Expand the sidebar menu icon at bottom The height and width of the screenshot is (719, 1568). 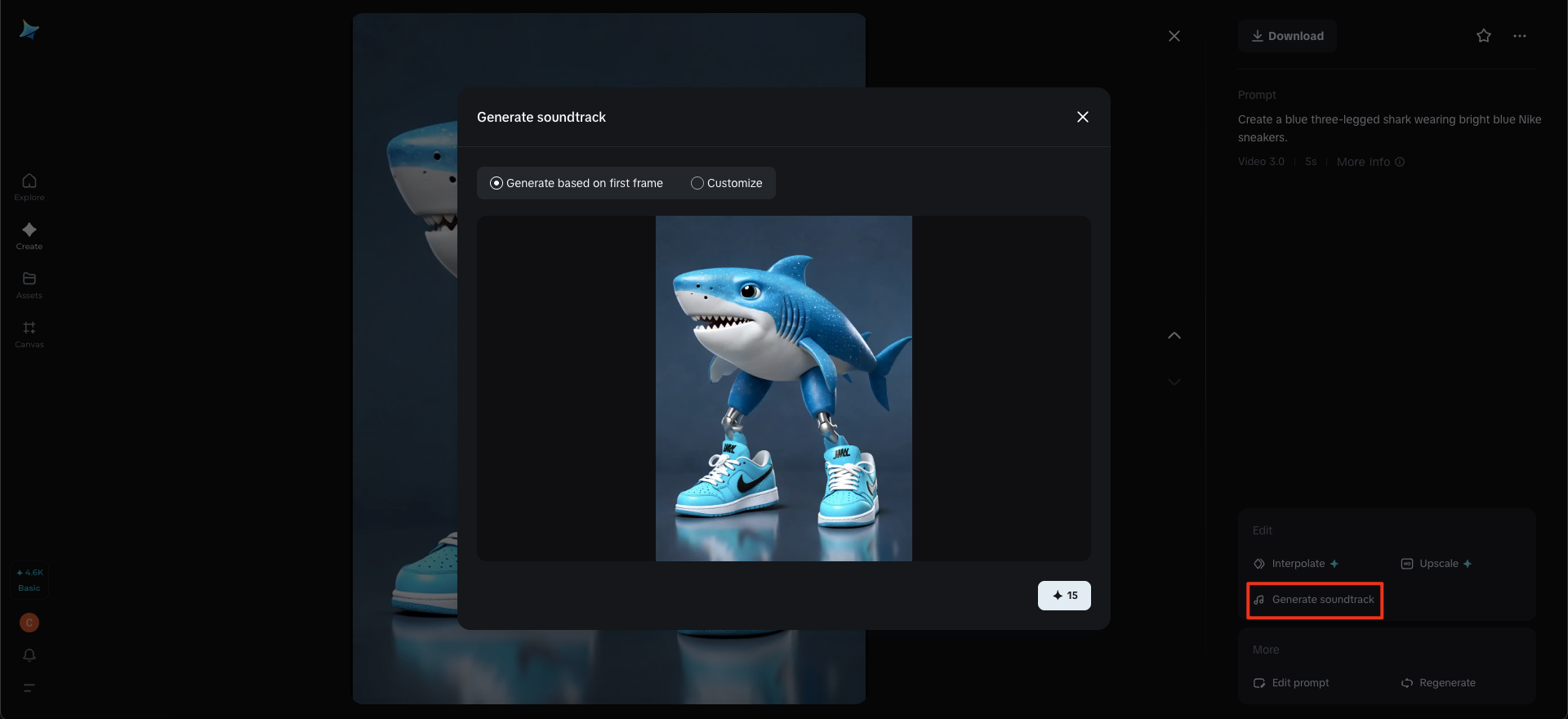29,688
